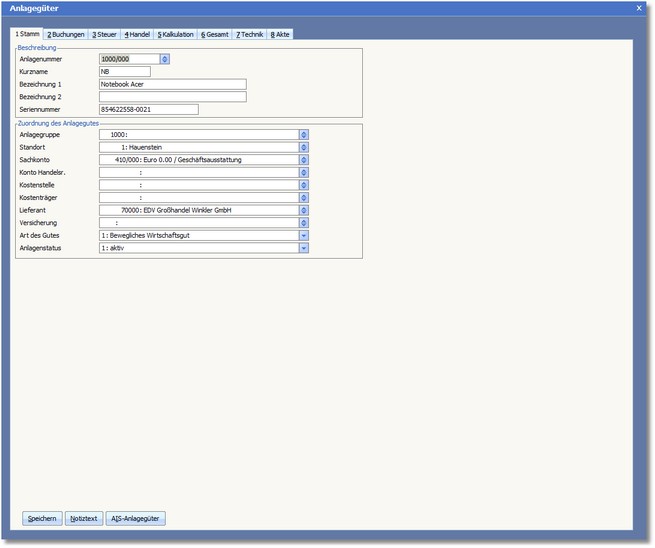This screenshot has height=548, width=655.
Task: Focus the Seriennummer input field
Action: click(148, 110)
